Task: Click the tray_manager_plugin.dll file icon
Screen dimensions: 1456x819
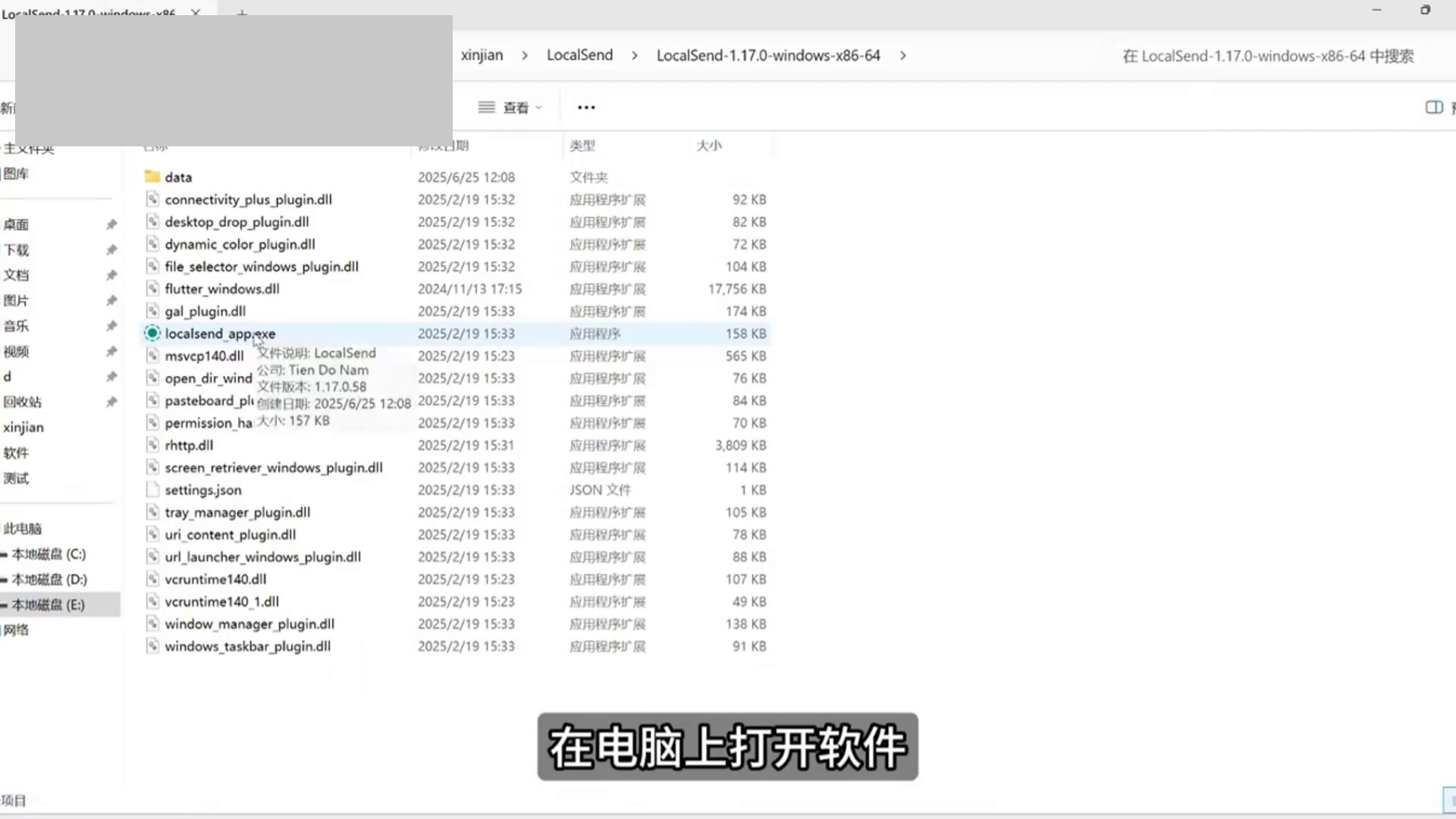Action: coord(152,513)
